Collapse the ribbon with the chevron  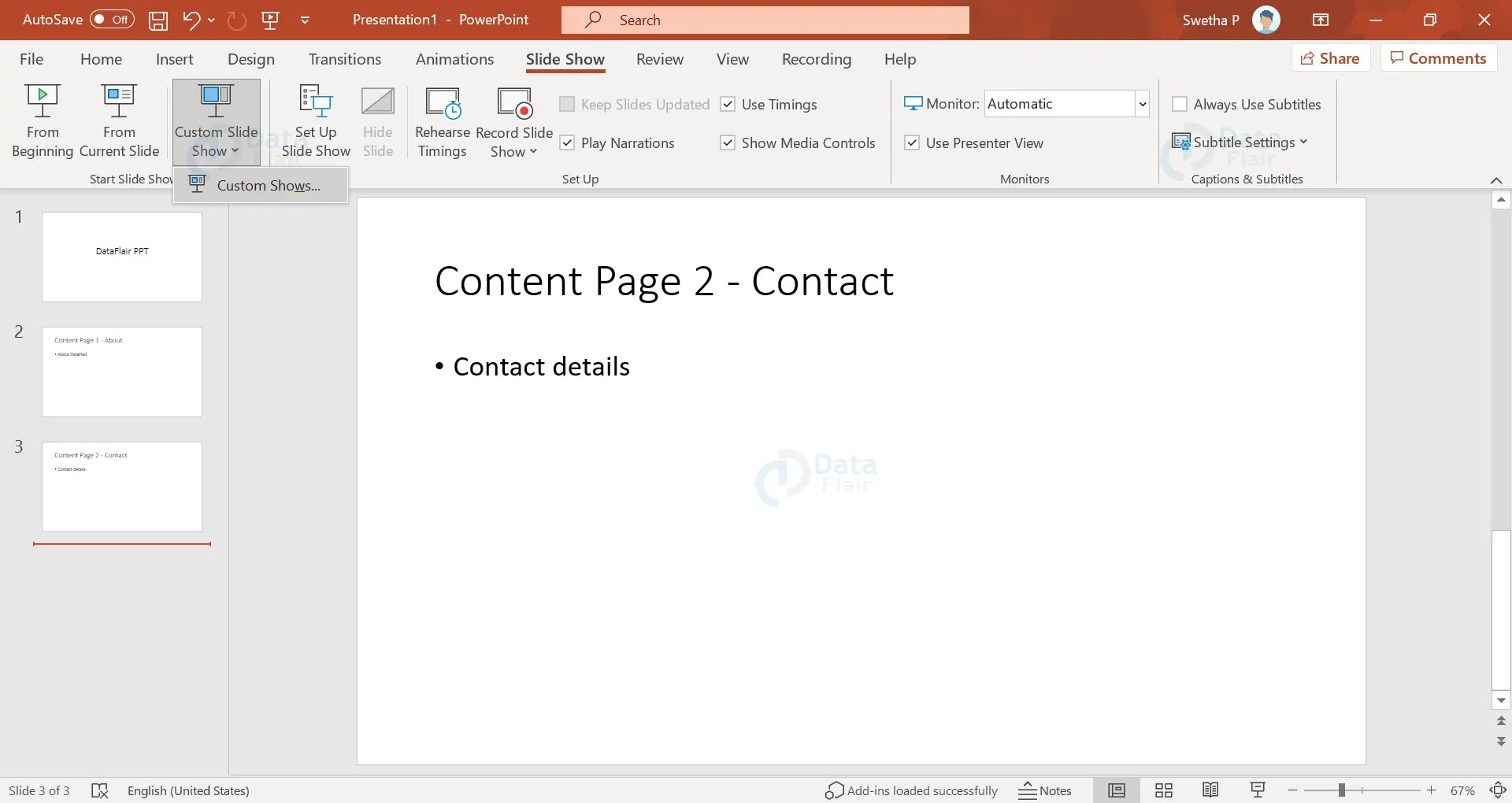(x=1496, y=180)
